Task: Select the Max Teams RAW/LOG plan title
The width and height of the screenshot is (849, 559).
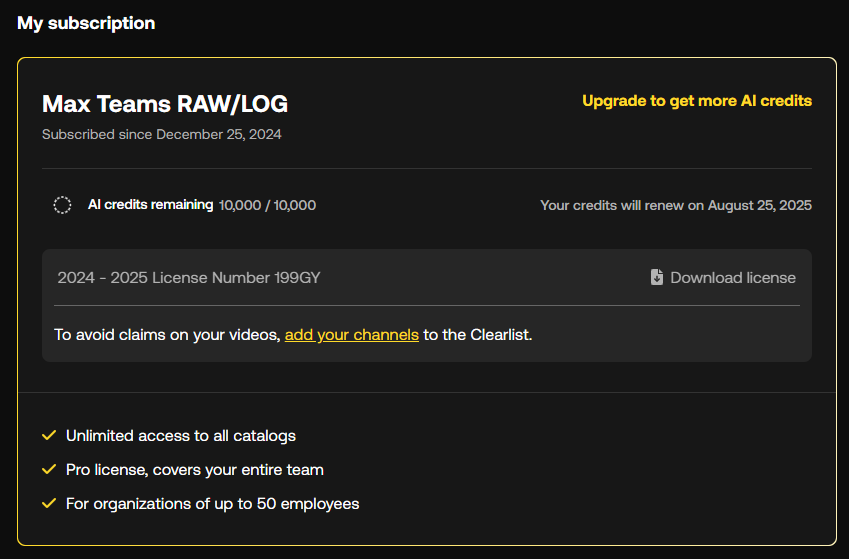Action: (165, 104)
